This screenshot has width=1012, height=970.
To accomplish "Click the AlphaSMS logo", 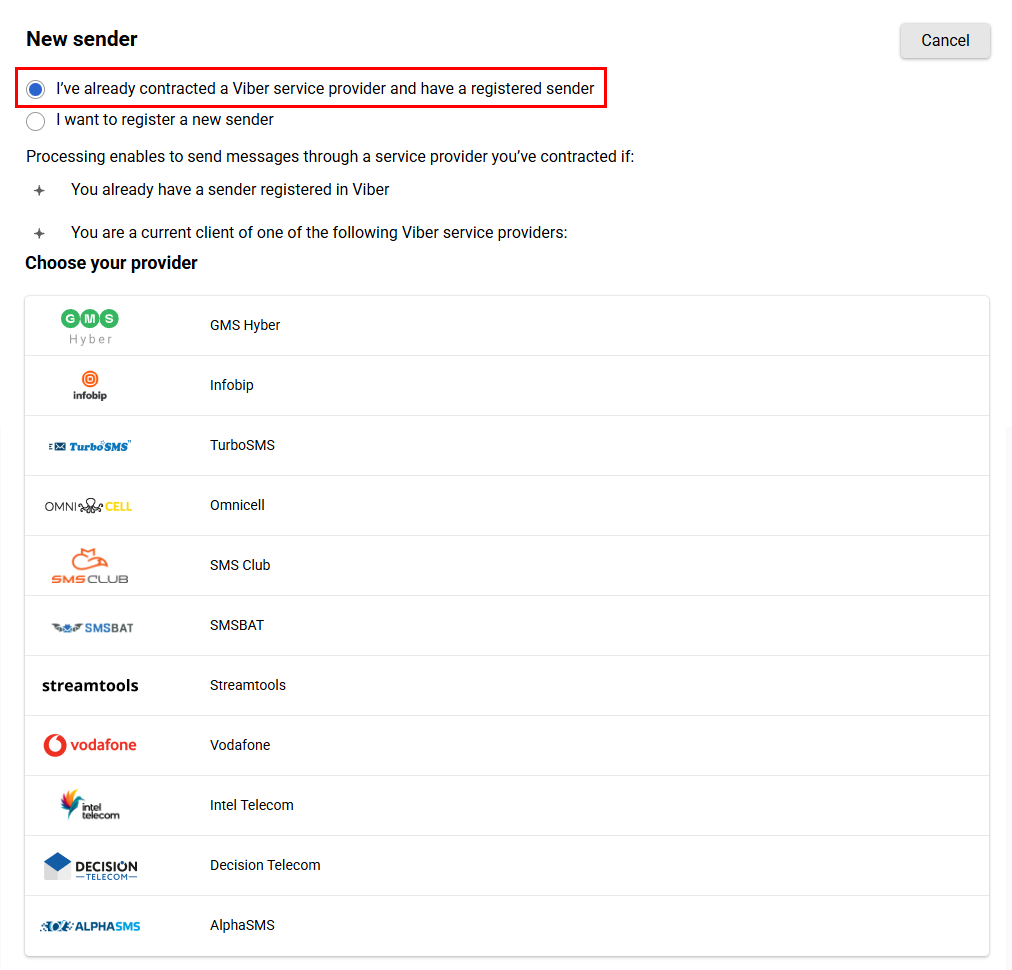I will [x=90, y=926].
